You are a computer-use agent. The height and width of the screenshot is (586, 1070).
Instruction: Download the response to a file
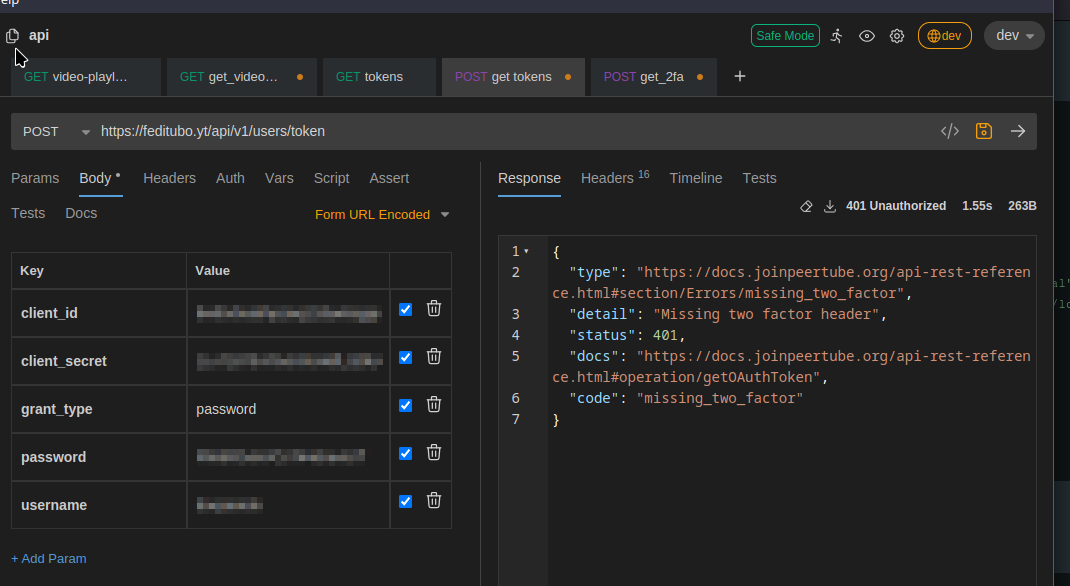point(829,206)
